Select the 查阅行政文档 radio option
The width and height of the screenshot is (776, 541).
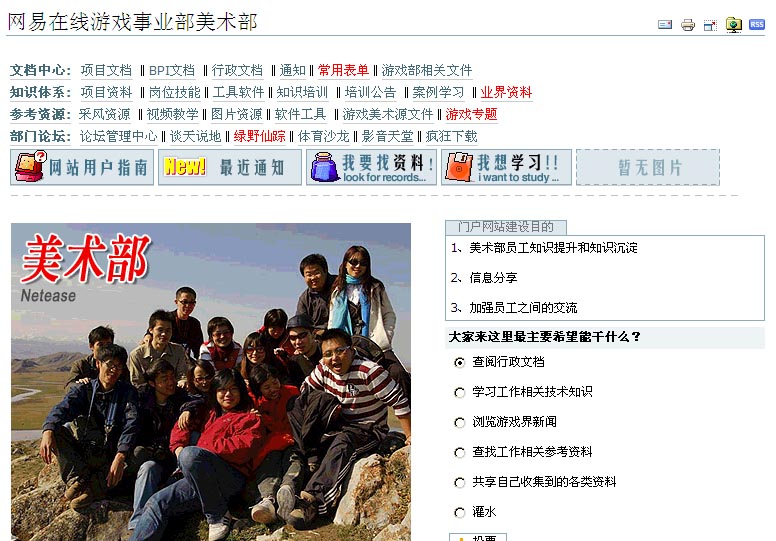point(459,363)
